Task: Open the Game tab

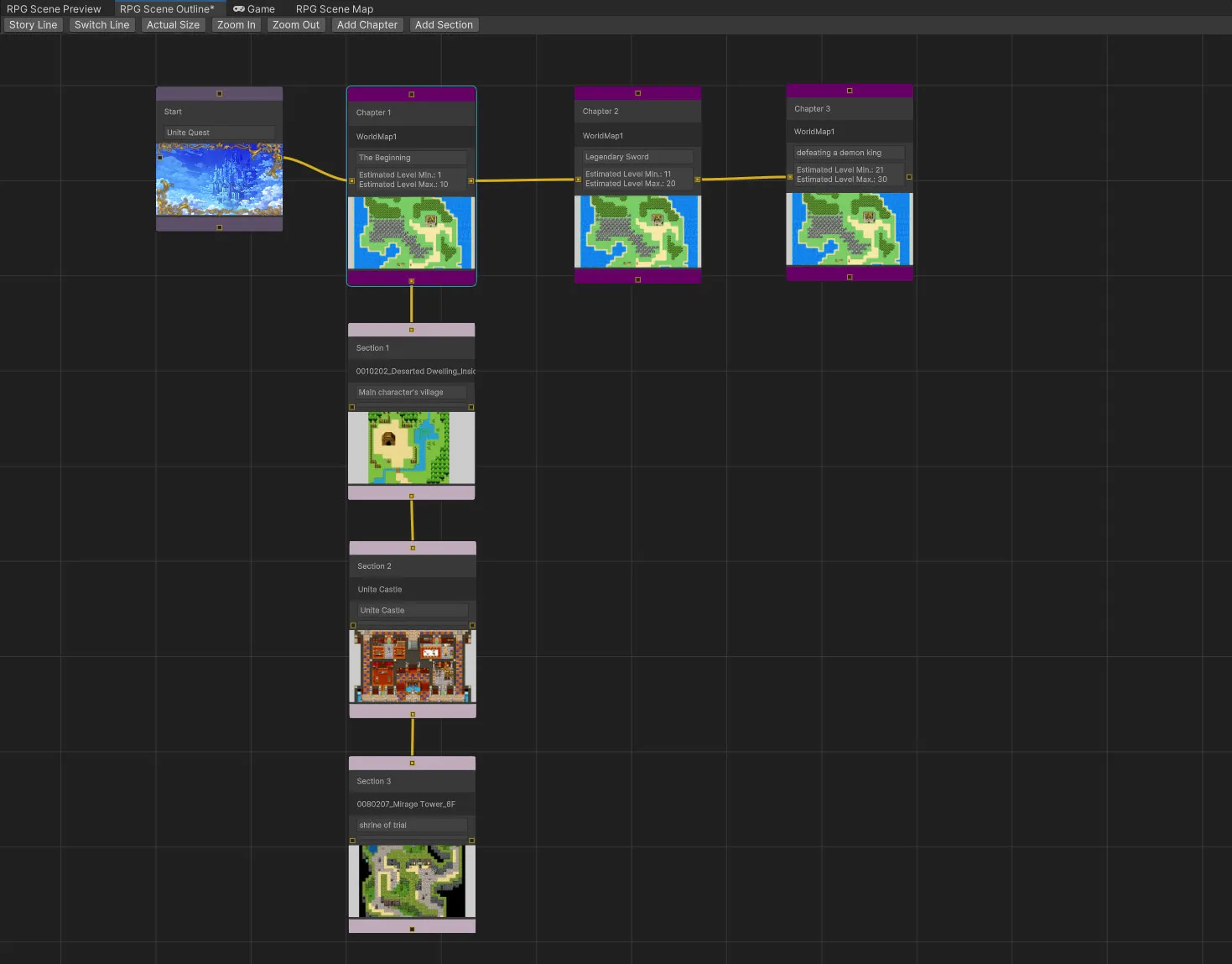Action: (x=254, y=9)
